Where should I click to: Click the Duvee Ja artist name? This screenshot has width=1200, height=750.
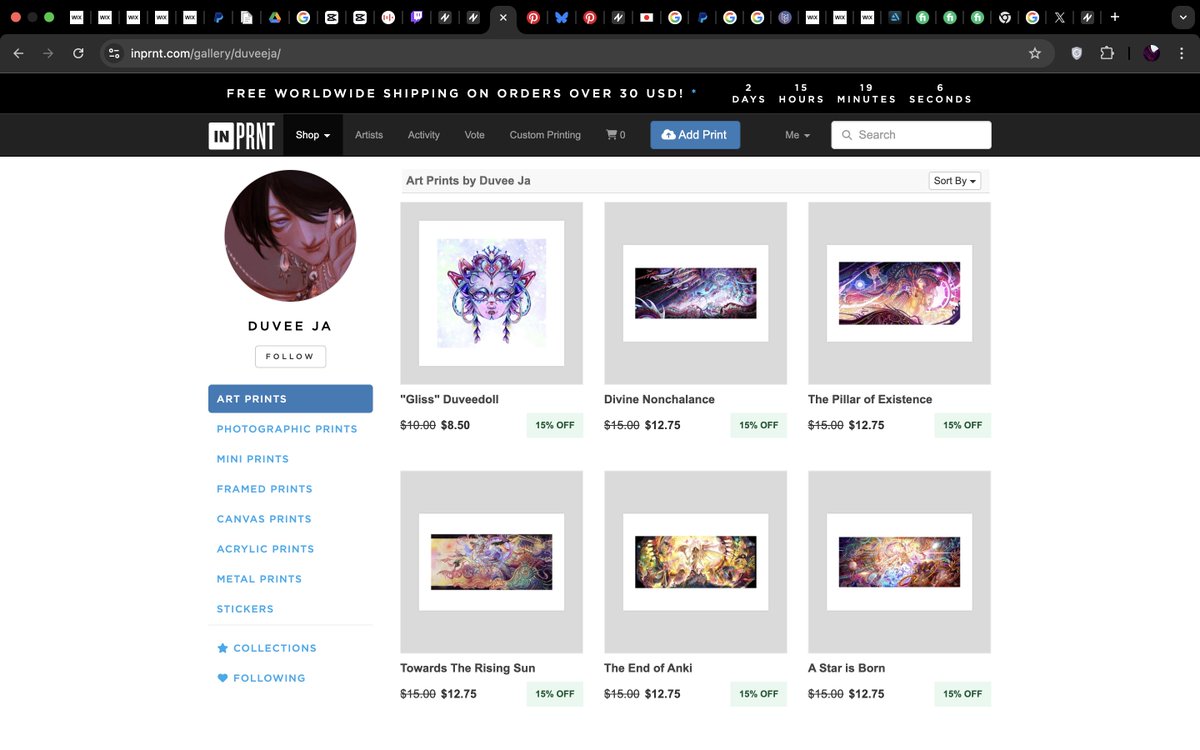click(x=290, y=326)
